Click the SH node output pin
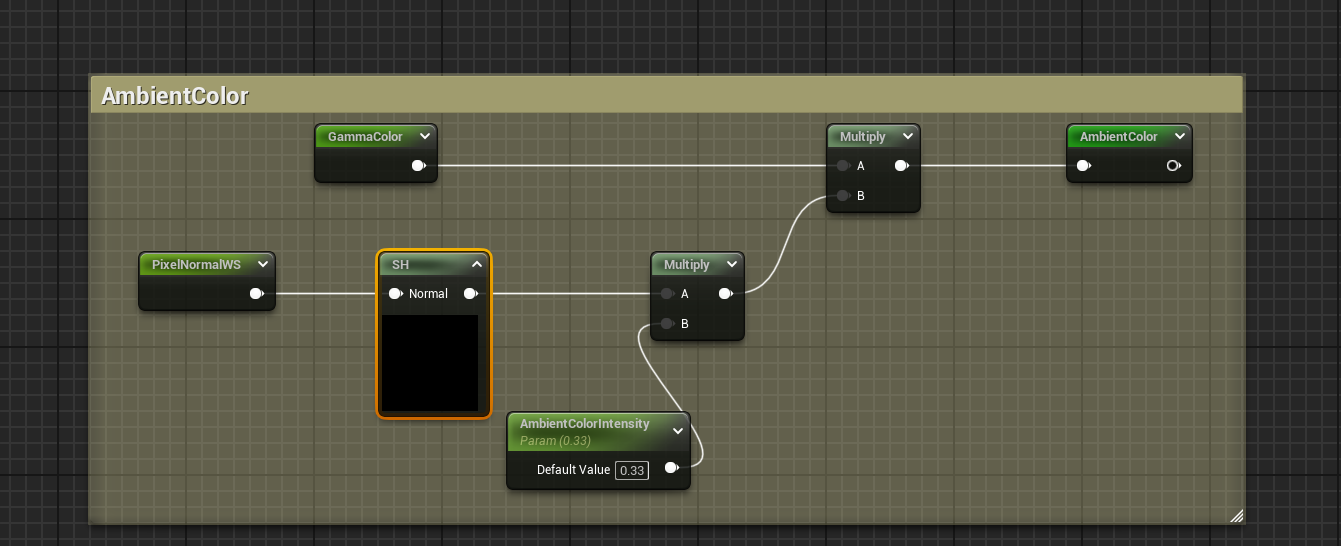Image resolution: width=1341 pixels, height=546 pixels. point(471,294)
